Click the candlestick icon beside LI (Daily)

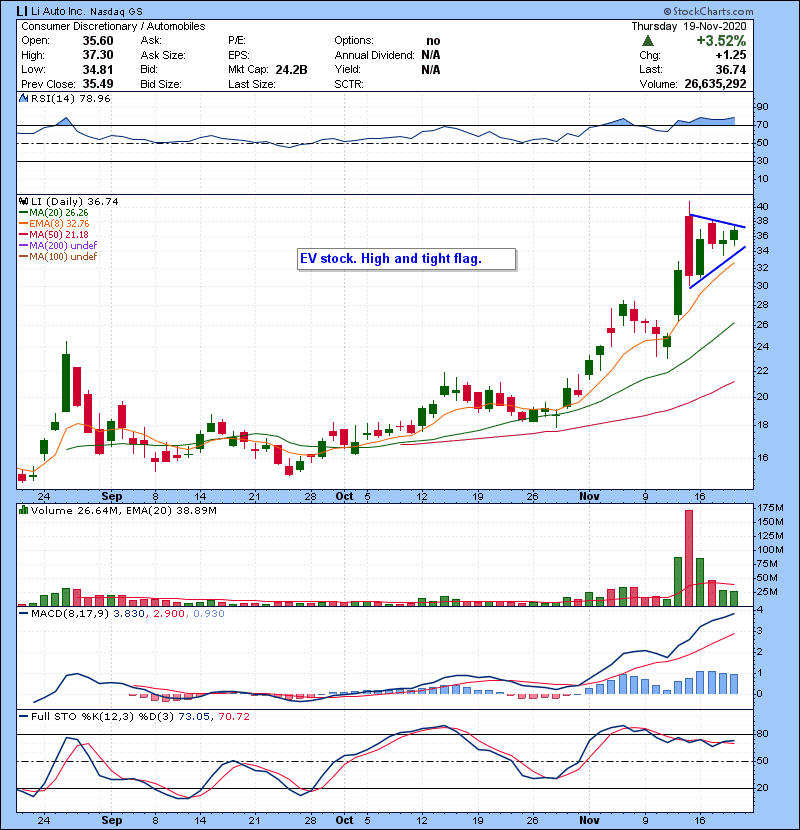(x=23, y=202)
